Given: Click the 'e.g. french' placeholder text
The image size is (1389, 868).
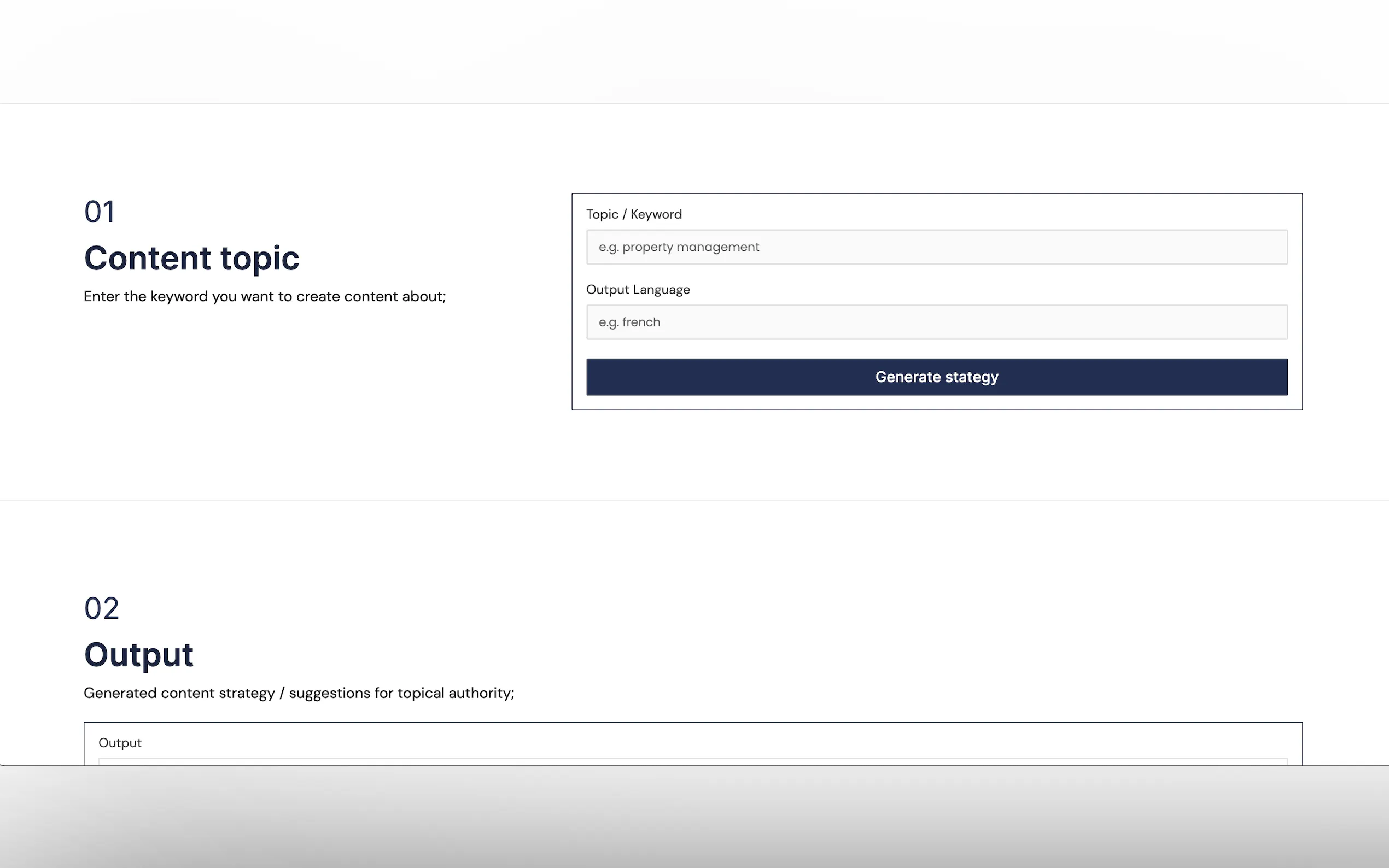Looking at the screenshot, I should point(629,322).
